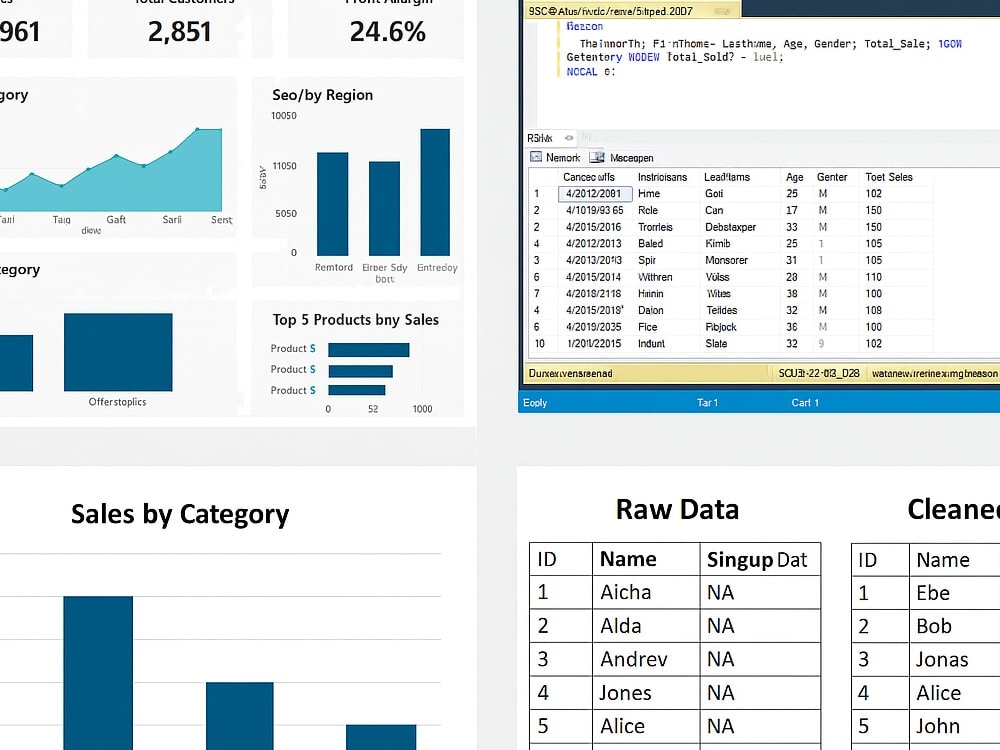The height and width of the screenshot is (750, 1000).
Task: Select the date cell 4/2015/2016
Action: tap(593, 227)
